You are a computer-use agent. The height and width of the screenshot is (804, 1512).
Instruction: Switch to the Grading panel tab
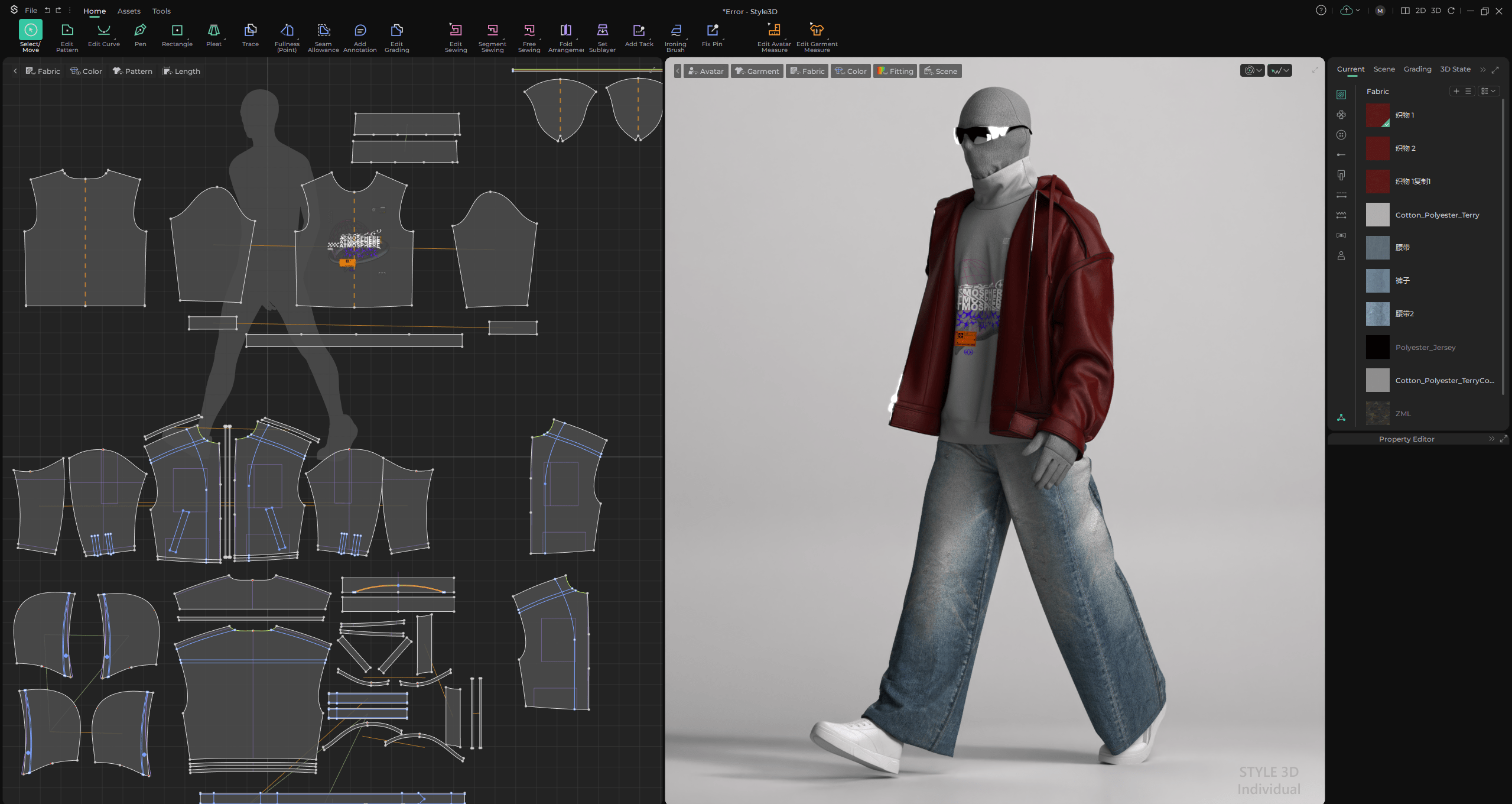(x=1417, y=69)
